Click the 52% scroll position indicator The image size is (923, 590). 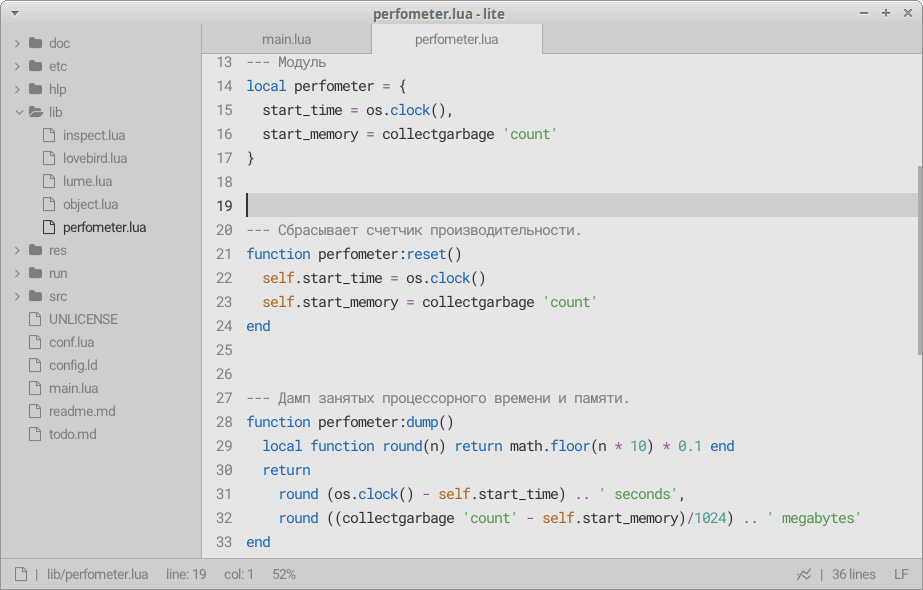click(x=283, y=574)
